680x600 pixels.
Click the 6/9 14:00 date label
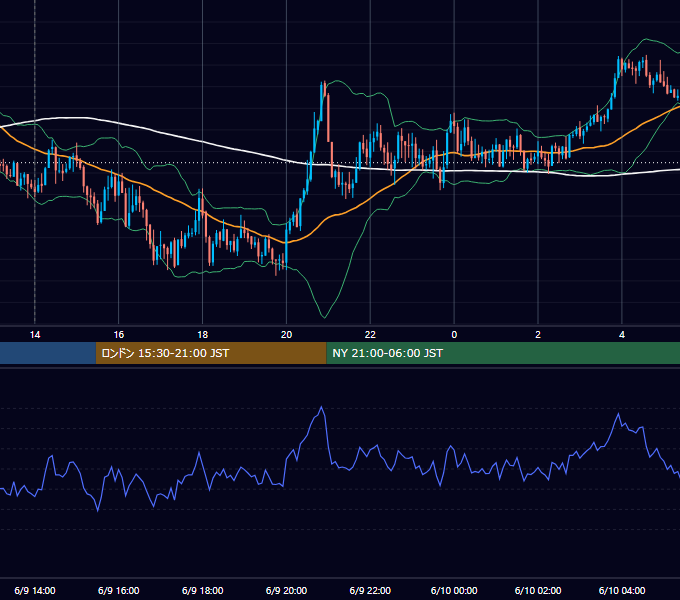point(35,590)
